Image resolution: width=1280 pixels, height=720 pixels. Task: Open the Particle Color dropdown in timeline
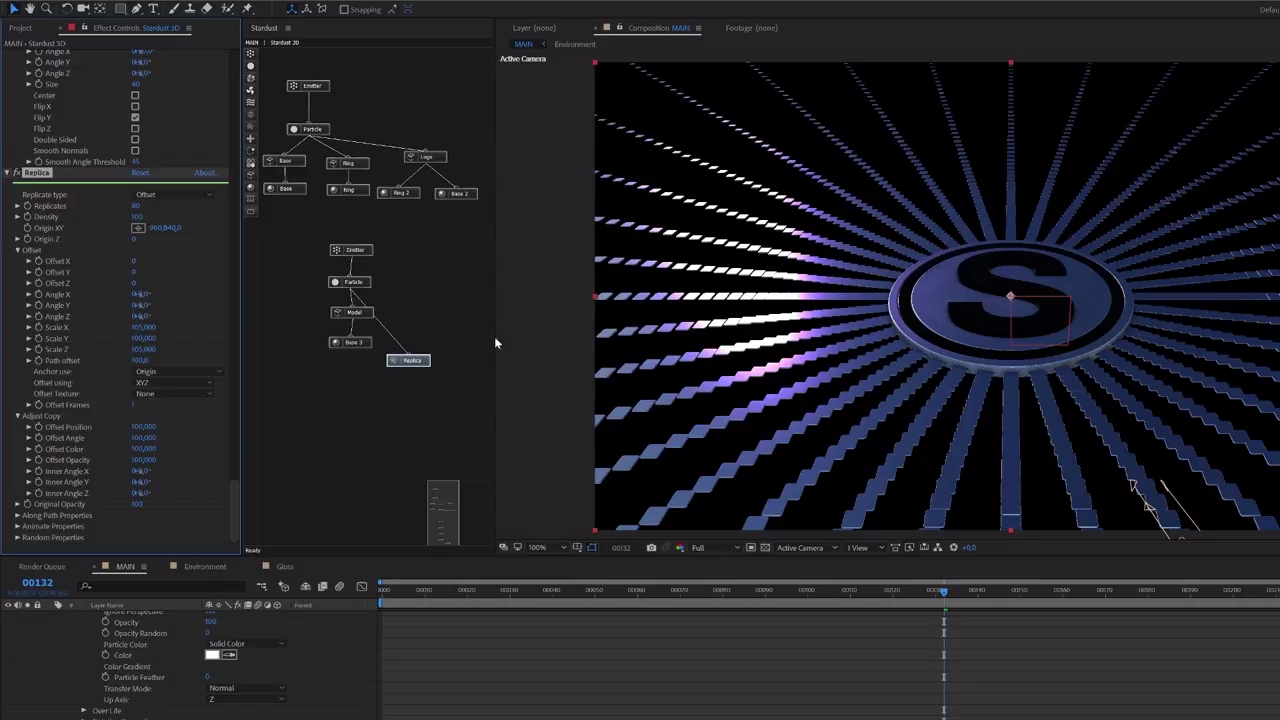click(245, 644)
